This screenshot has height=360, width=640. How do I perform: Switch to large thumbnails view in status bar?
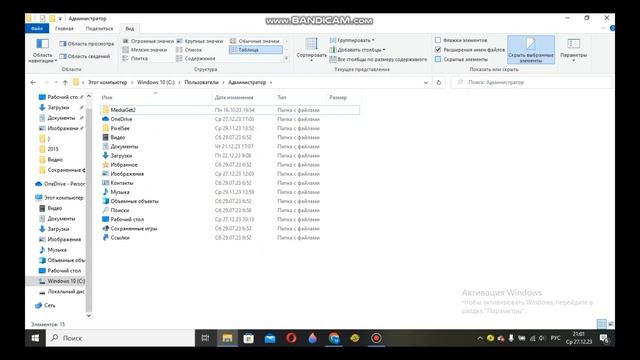pyautogui.click(x=611, y=324)
